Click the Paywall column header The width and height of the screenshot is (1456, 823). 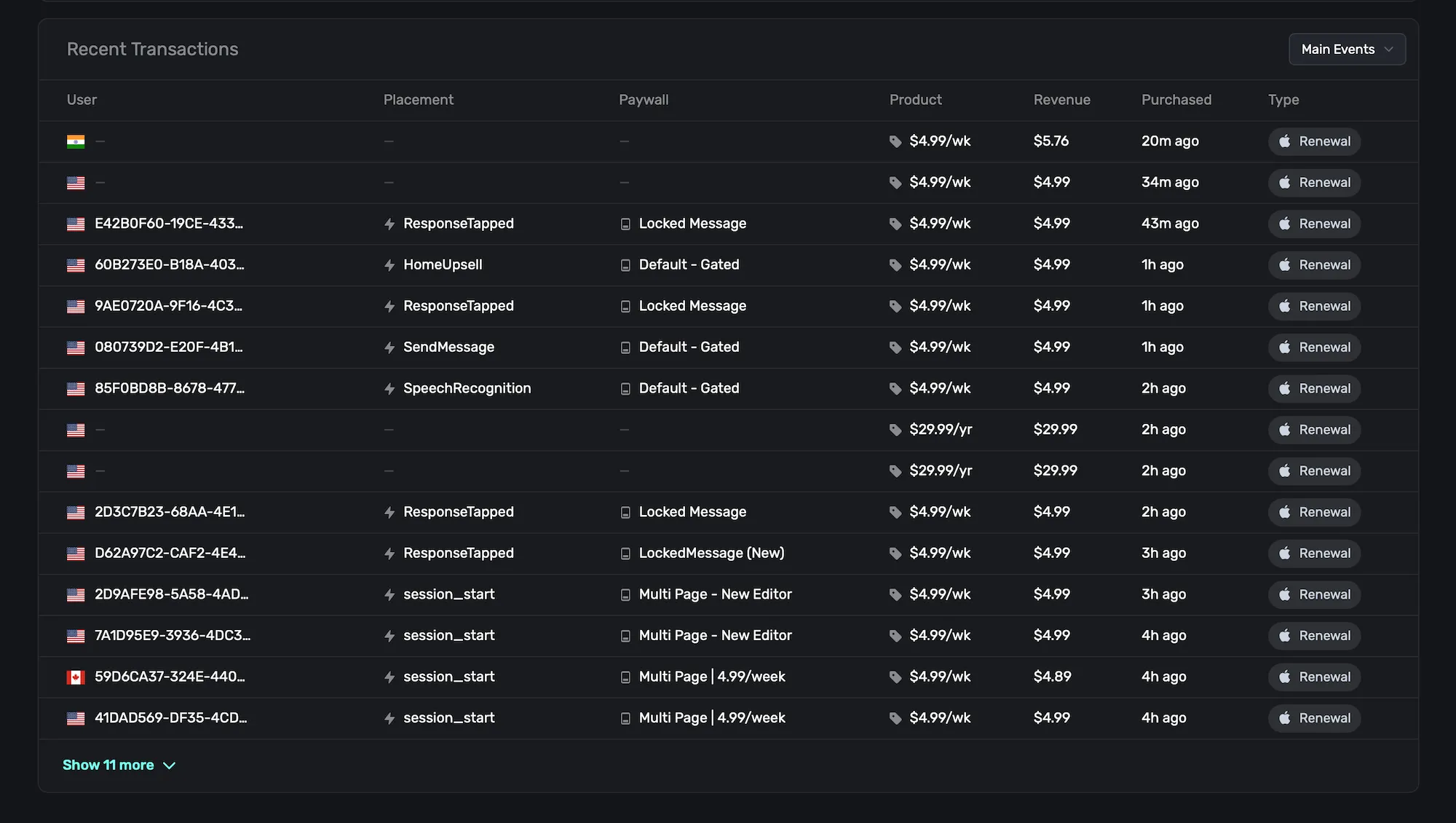pos(644,100)
